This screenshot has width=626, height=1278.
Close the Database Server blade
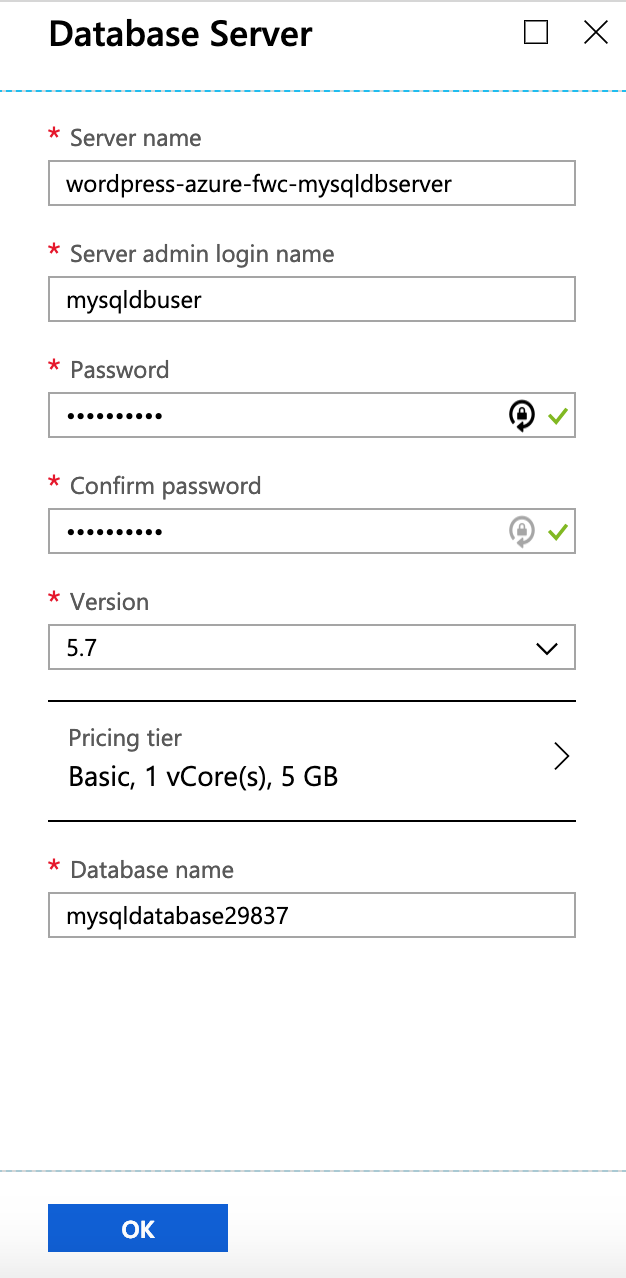(x=596, y=33)
